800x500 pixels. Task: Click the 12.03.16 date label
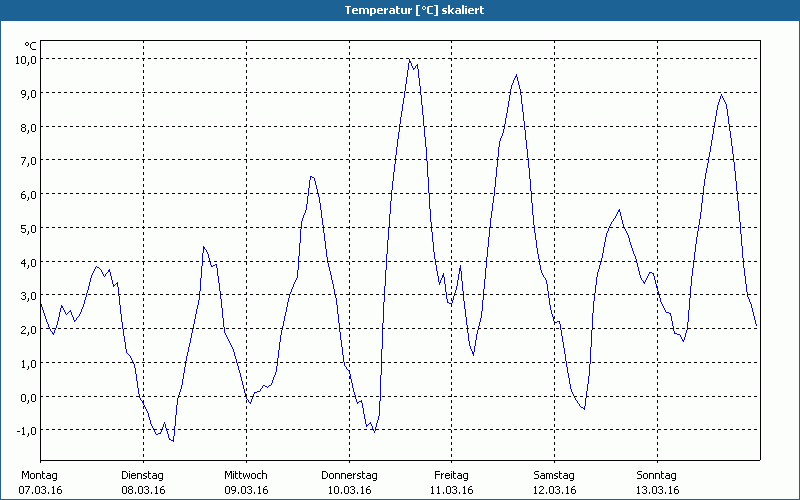555,490
